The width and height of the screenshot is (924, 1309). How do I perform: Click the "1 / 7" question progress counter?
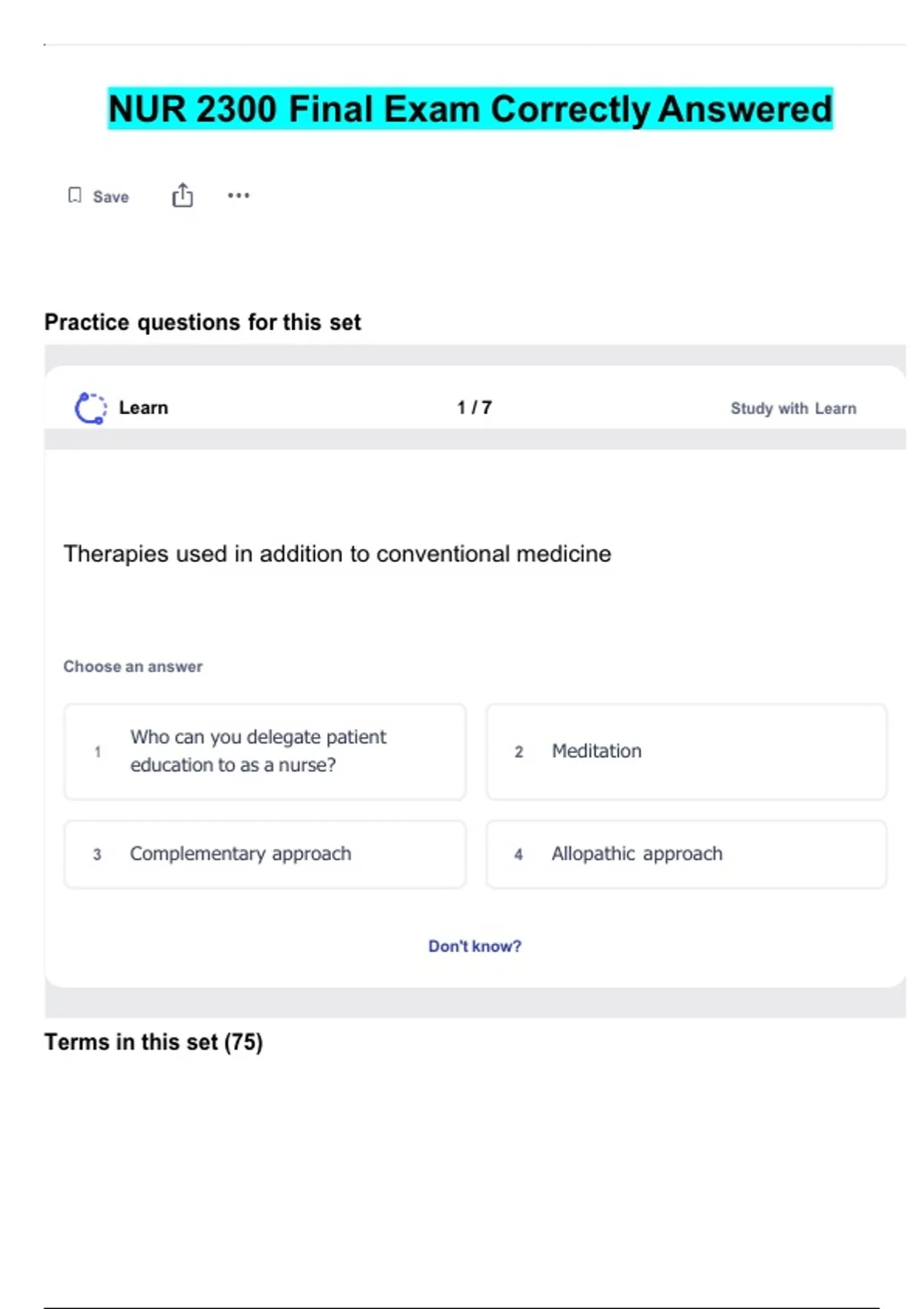pos(474,408)
